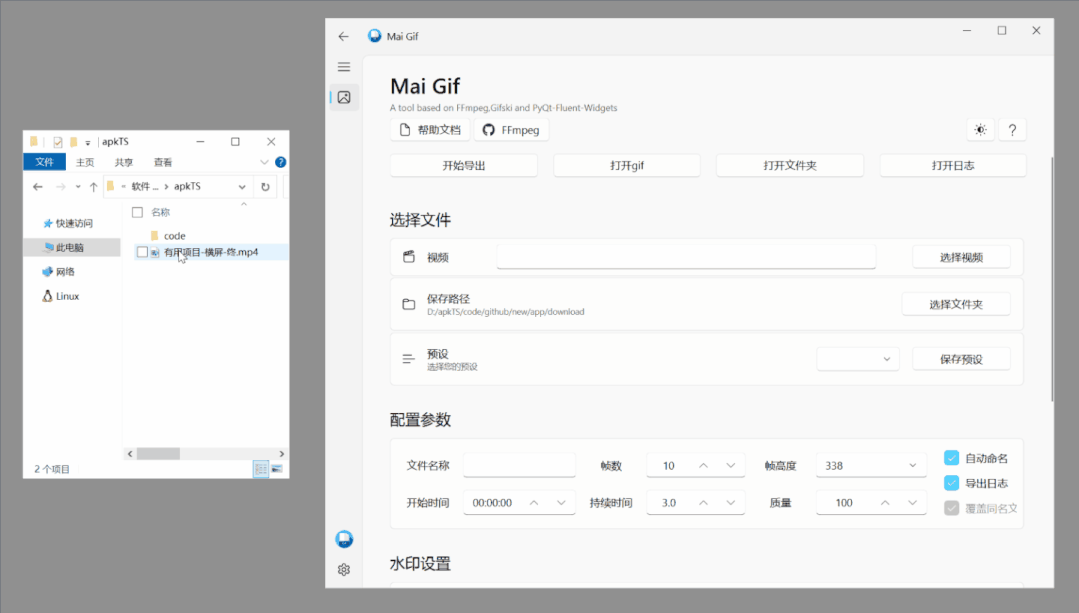Open the 主页 tab in apkTS Explorer
The height and width of the screenshot is (613, 1079).
pyautogui.click(x=85, y=162)
